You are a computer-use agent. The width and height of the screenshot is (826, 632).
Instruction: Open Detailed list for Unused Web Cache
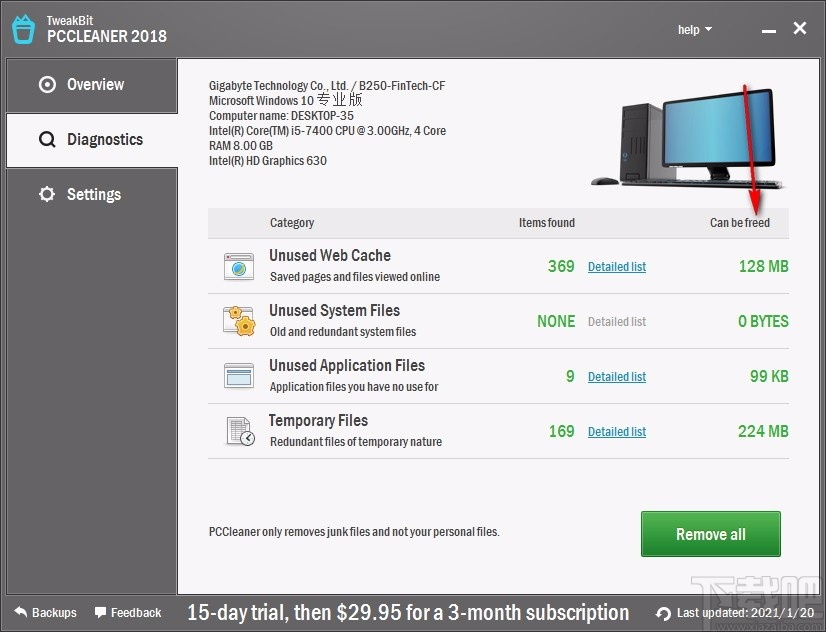(x=616, y=267)
